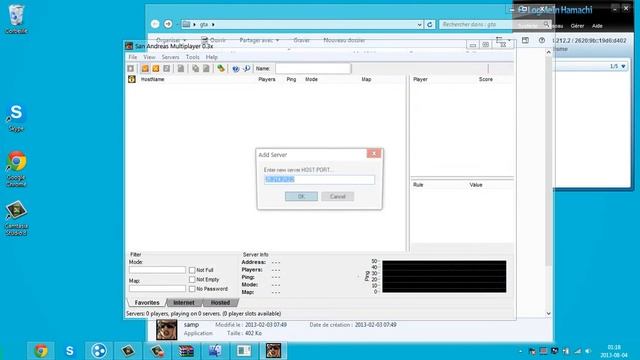Click the WinRAR taskbar icon
640x360 pixels.
click(x=186, y=351)
